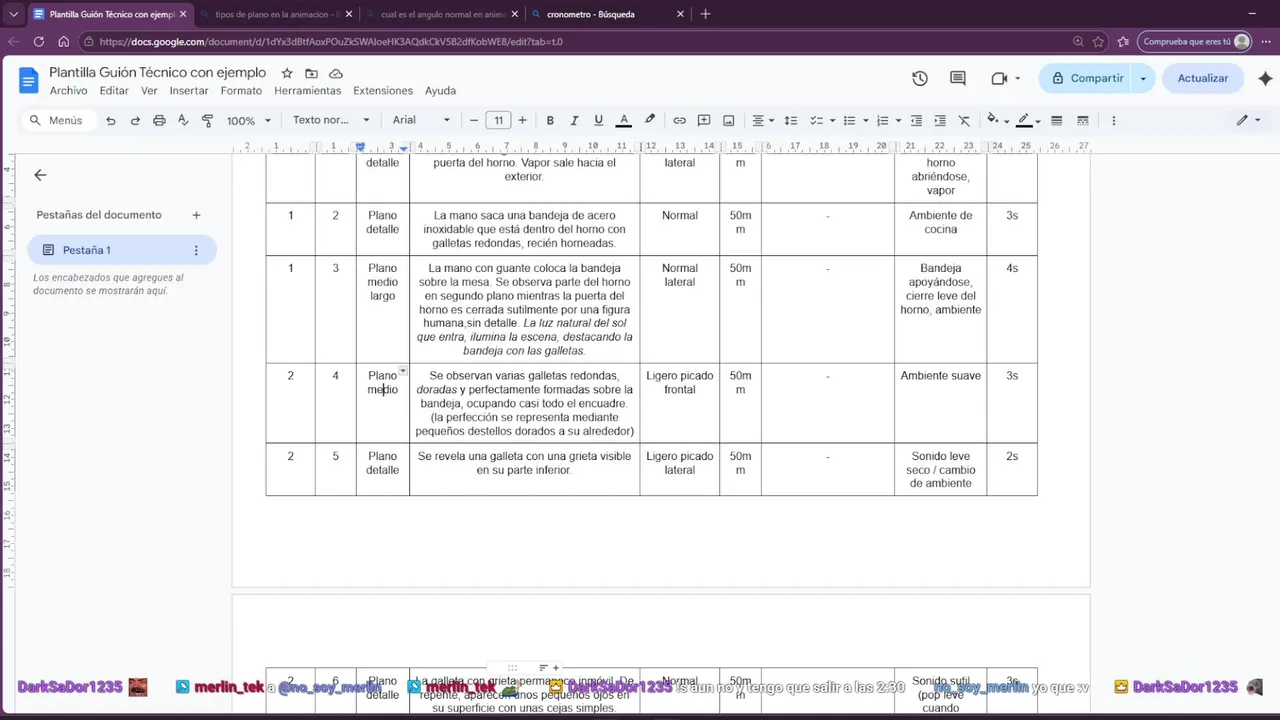Open the version history clock icon
The height and width of the screenshot is (720, 1280).
coord(920,78)
